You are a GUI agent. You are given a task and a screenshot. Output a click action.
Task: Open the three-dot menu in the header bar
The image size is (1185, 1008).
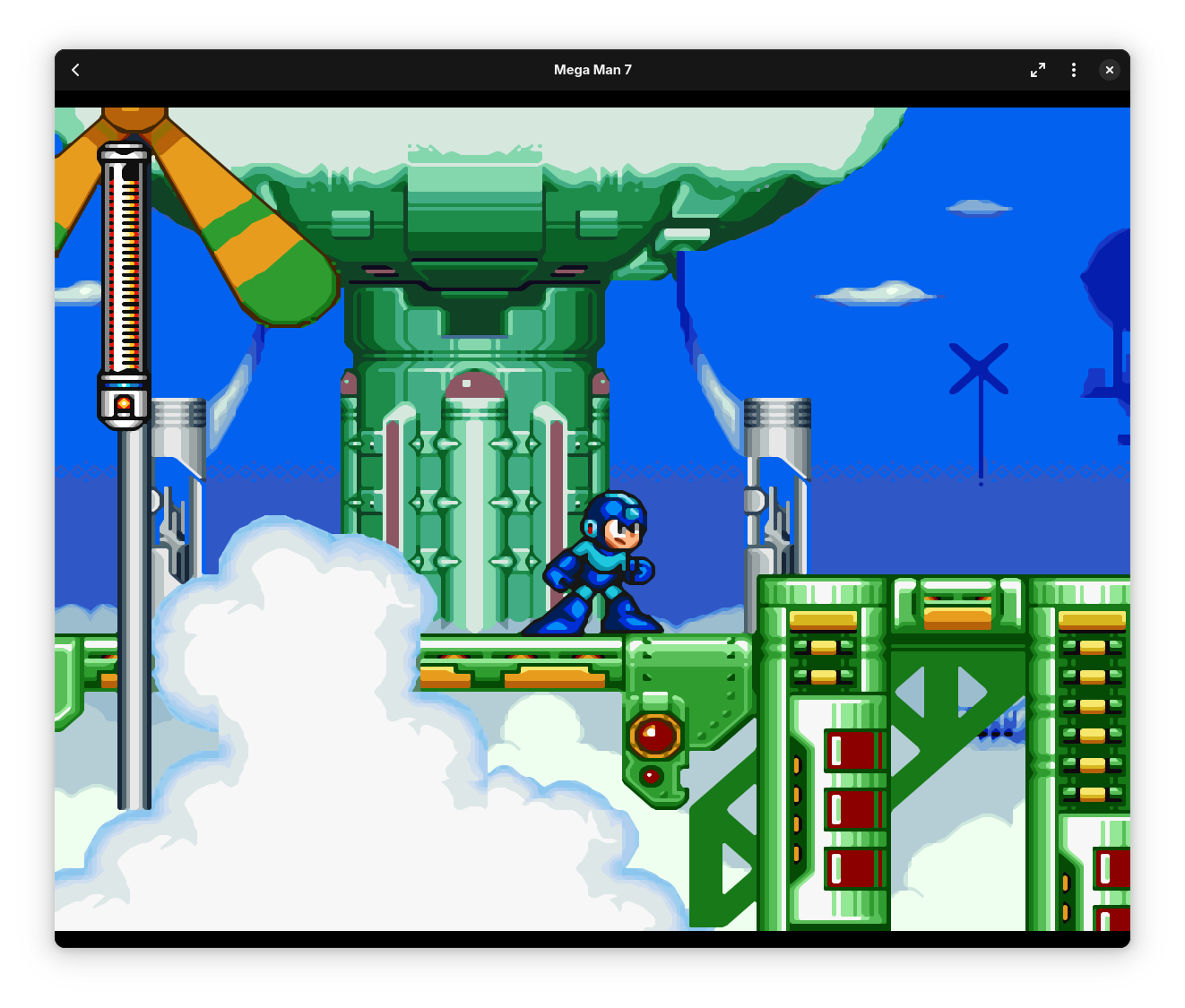[1073, 69]
